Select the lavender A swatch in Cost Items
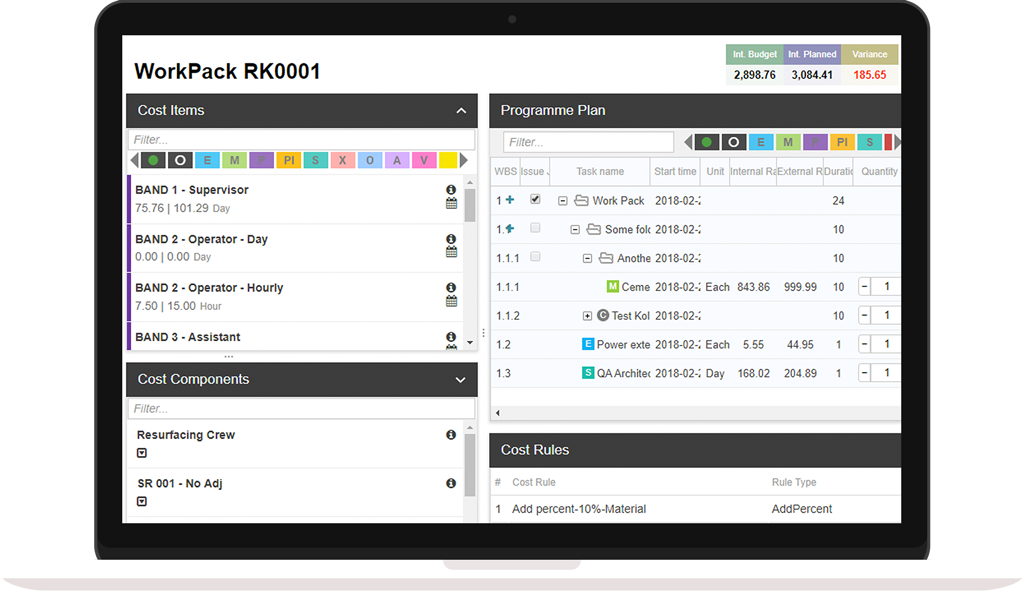The height and width of the screenshot is (591, 1024). pyautogui.click(x=396, y=160)
